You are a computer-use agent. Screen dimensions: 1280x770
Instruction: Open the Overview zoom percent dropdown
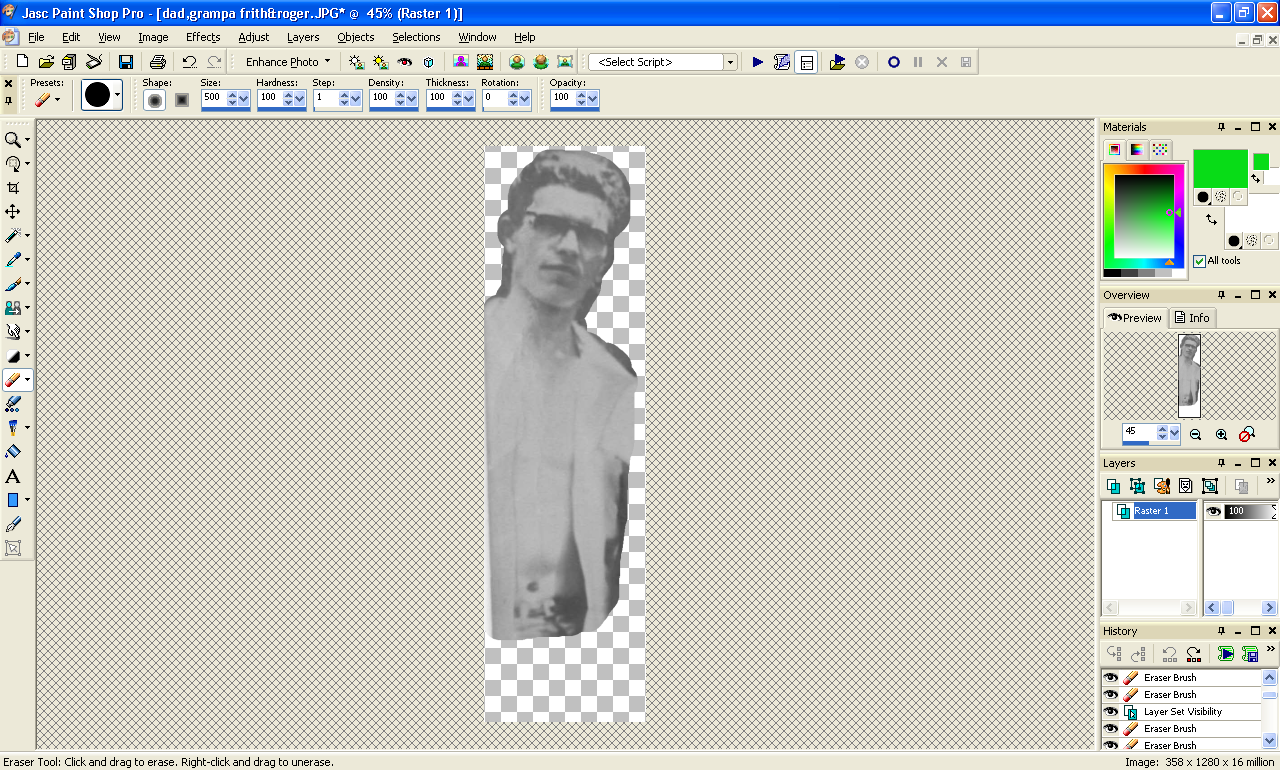[1175, 434]
